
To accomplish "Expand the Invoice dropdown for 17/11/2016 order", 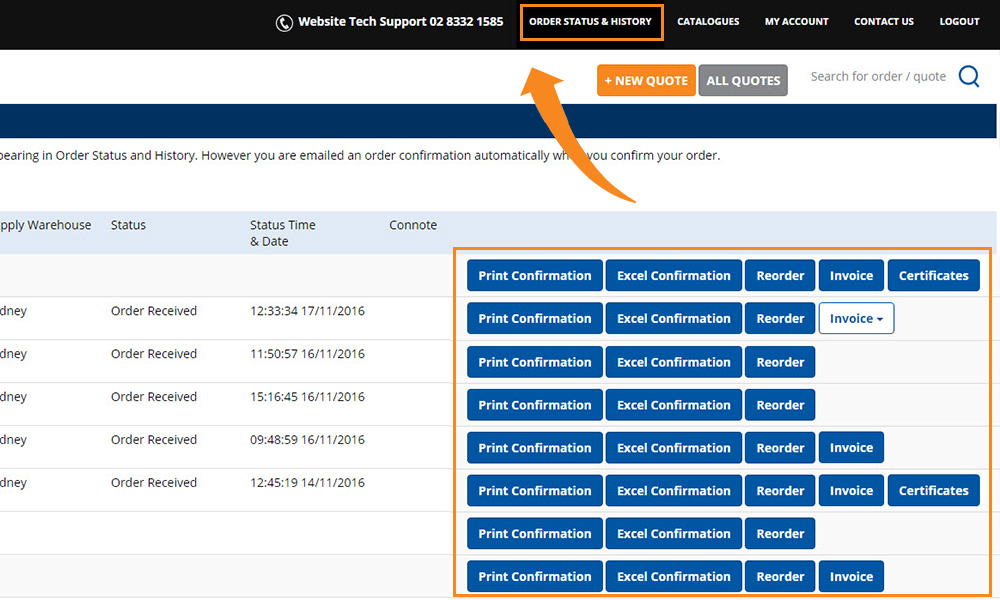I will click(x=856, y=319).
